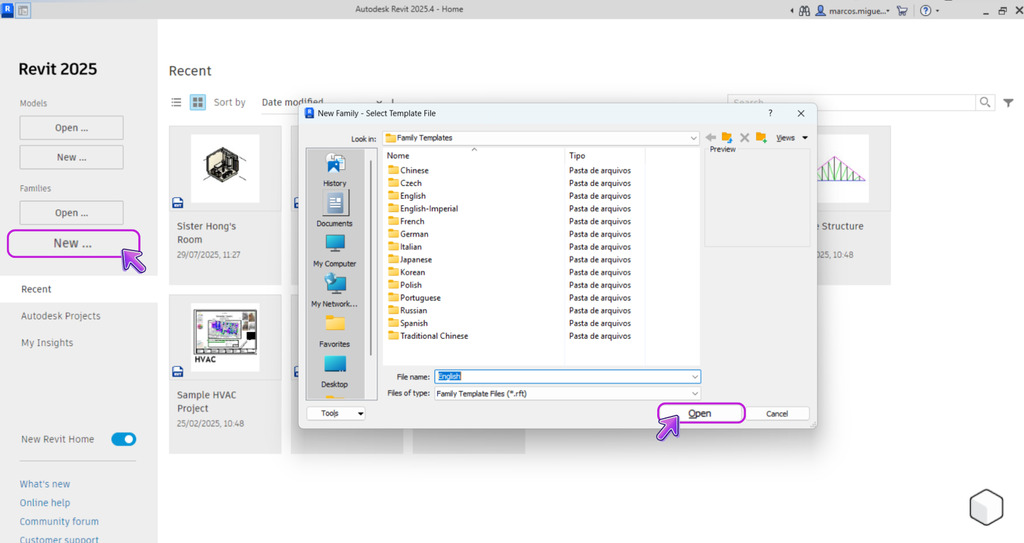Switch to grid view icon in Recent

[x=197, y=102]
